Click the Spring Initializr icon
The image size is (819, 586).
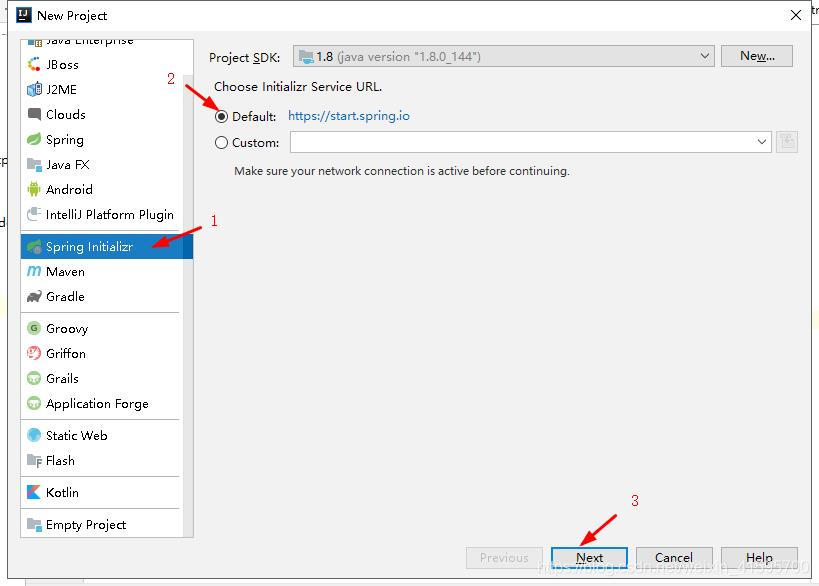(34, 247)
